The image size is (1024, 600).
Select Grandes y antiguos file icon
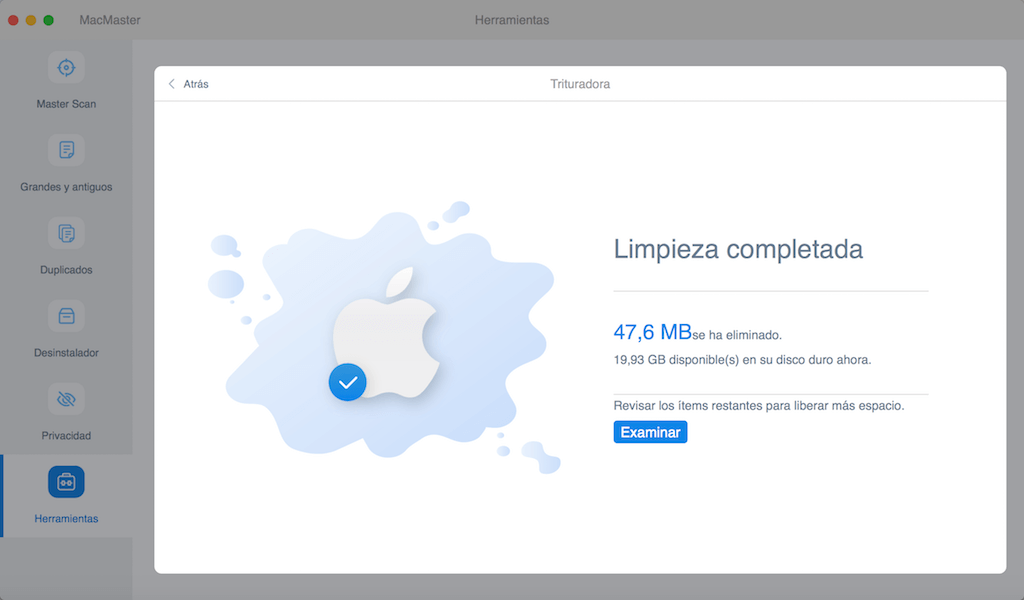(66, 150)
